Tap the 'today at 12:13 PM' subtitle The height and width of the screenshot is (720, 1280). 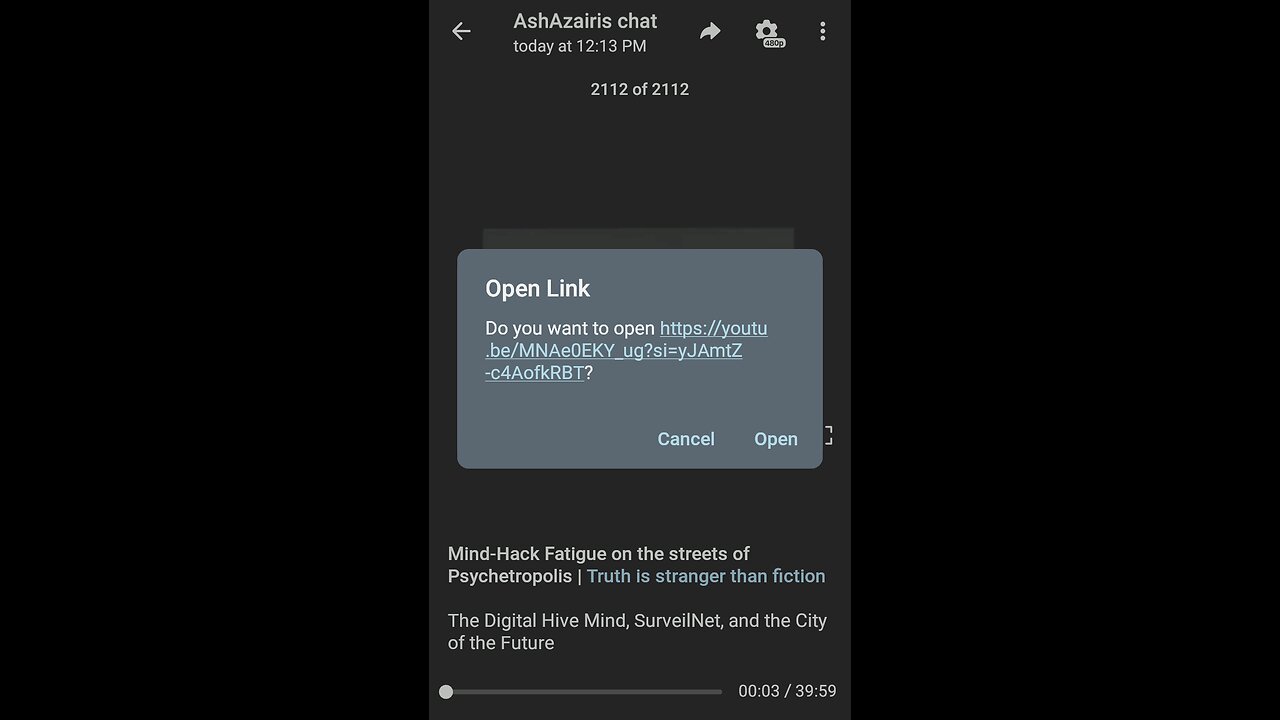click(580, 46)
